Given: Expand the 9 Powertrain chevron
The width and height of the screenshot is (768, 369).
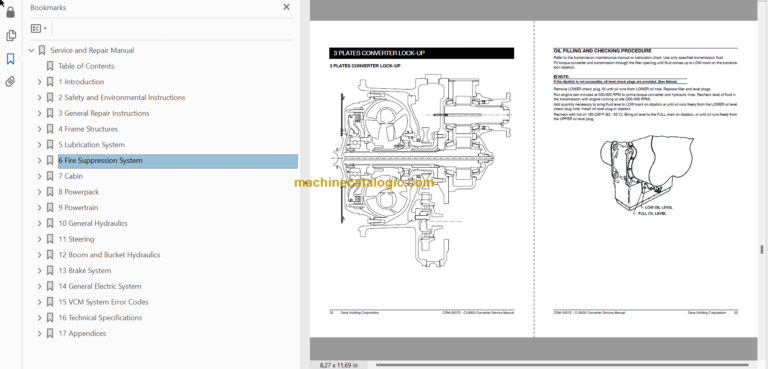Looking at the screenshot, I should tap(40, 207).
